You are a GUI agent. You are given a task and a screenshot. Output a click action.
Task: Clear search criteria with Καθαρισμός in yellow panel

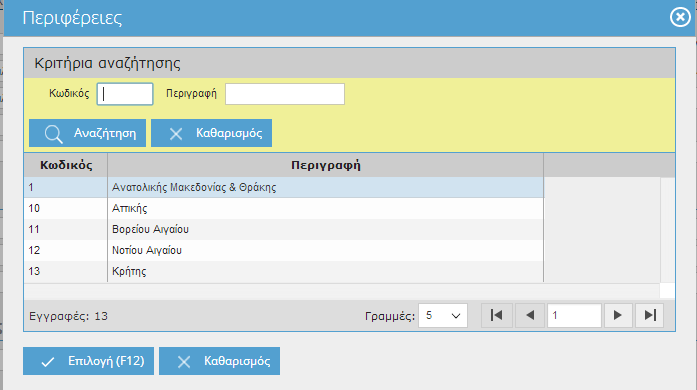click(212, 133)
